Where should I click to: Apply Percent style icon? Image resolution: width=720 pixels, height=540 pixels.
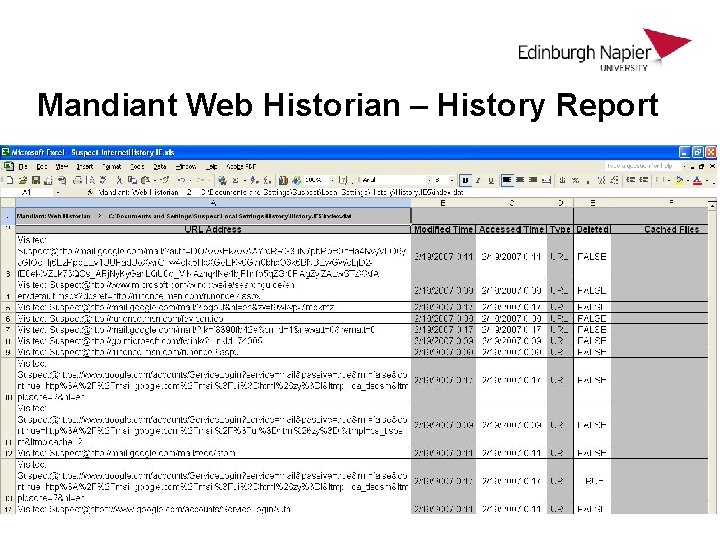pos(575,180)
